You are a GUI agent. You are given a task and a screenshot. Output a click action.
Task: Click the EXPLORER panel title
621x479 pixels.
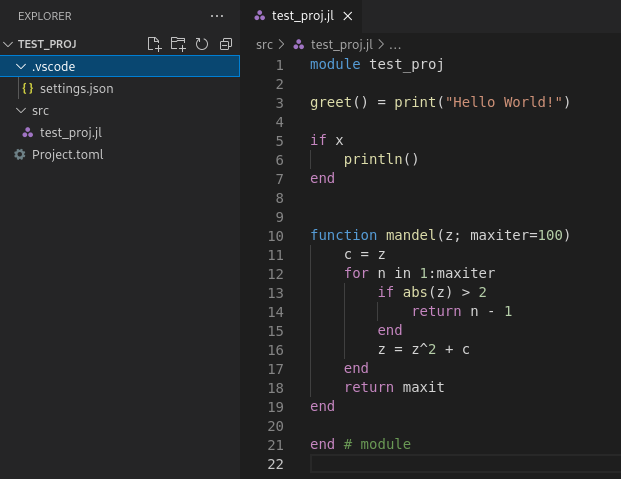(45, 16)
